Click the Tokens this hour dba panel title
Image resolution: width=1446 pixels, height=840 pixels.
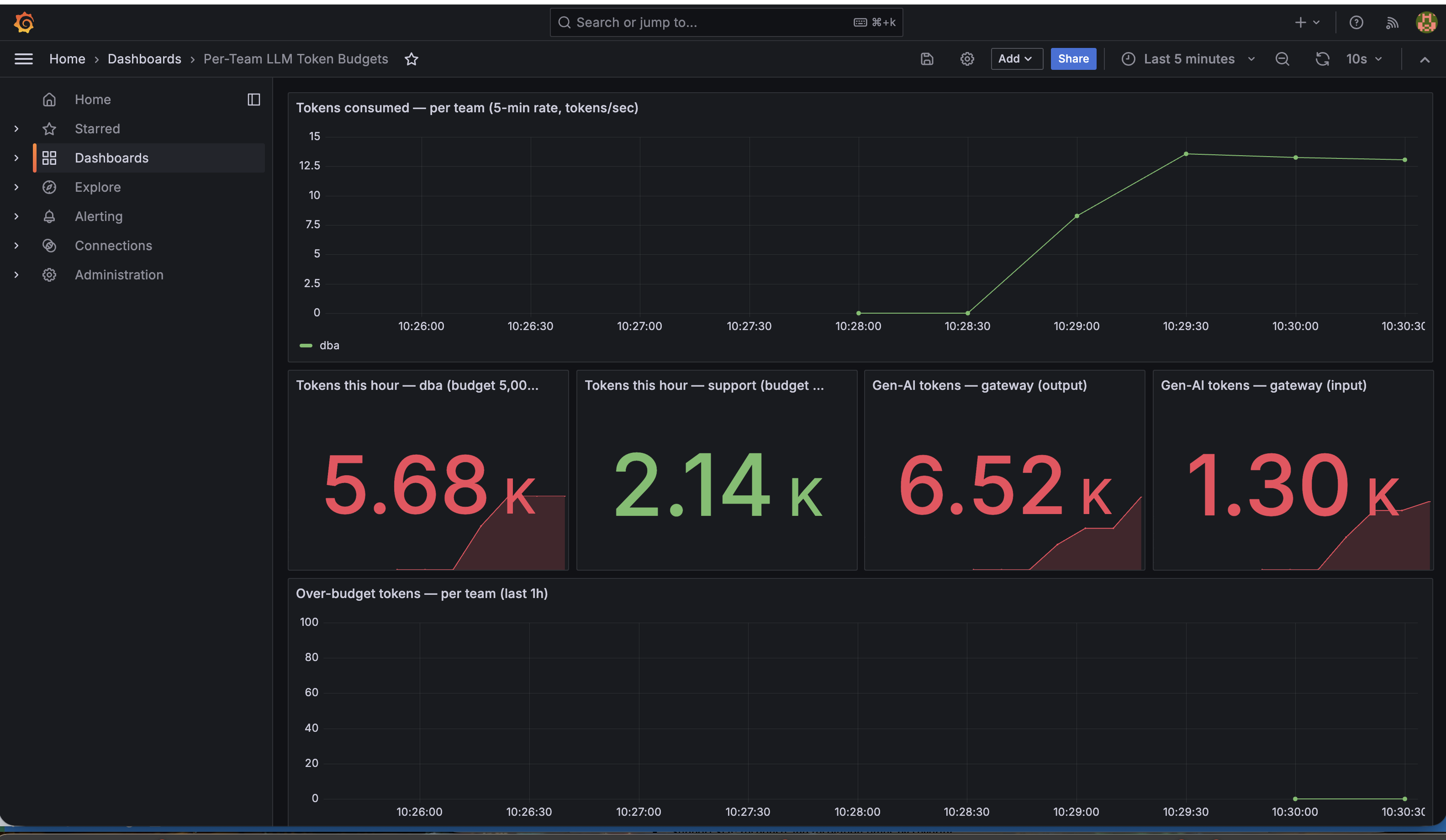(417, 385)
